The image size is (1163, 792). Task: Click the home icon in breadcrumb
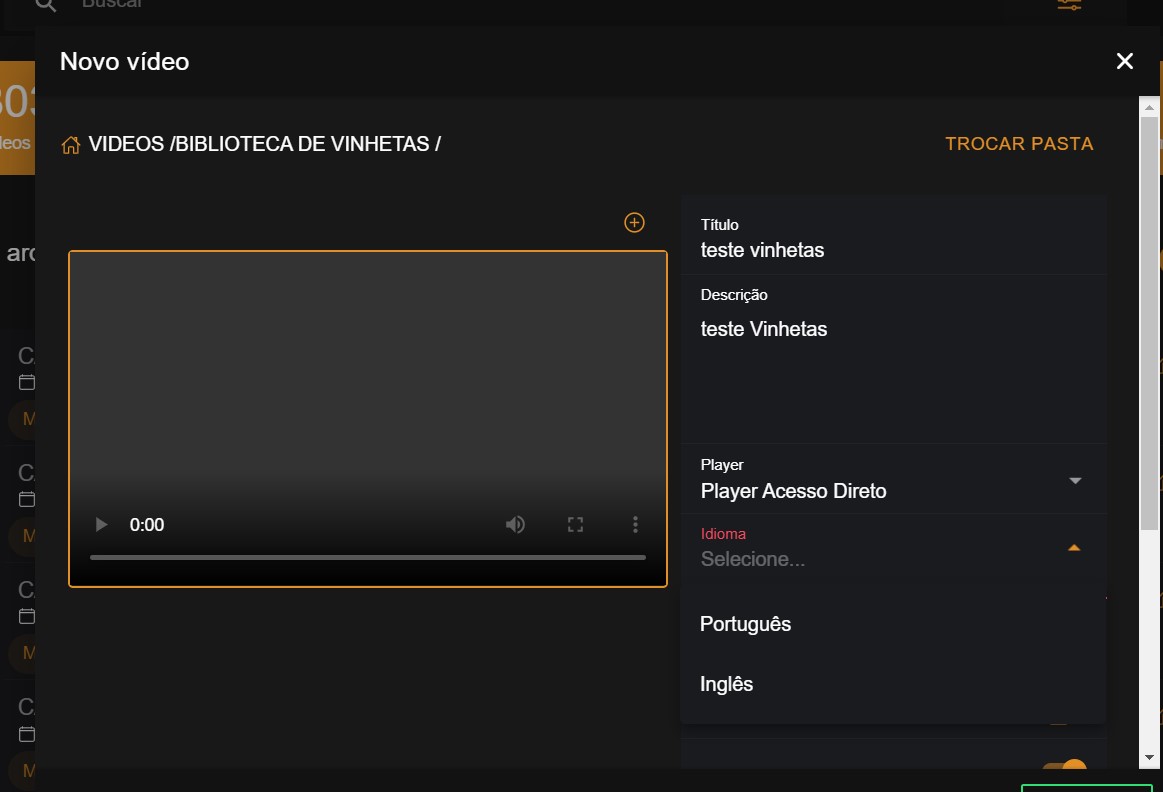[x=70, y=145]
